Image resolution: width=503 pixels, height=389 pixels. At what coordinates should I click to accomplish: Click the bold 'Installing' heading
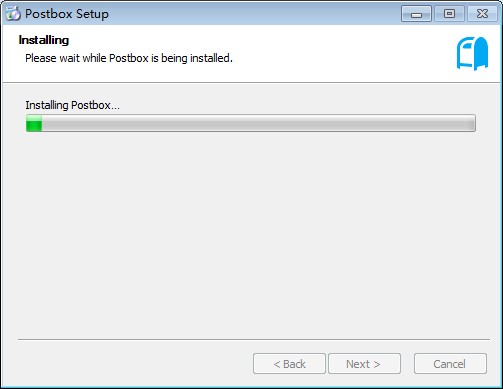pyautogui.click(x=44, y=40)
